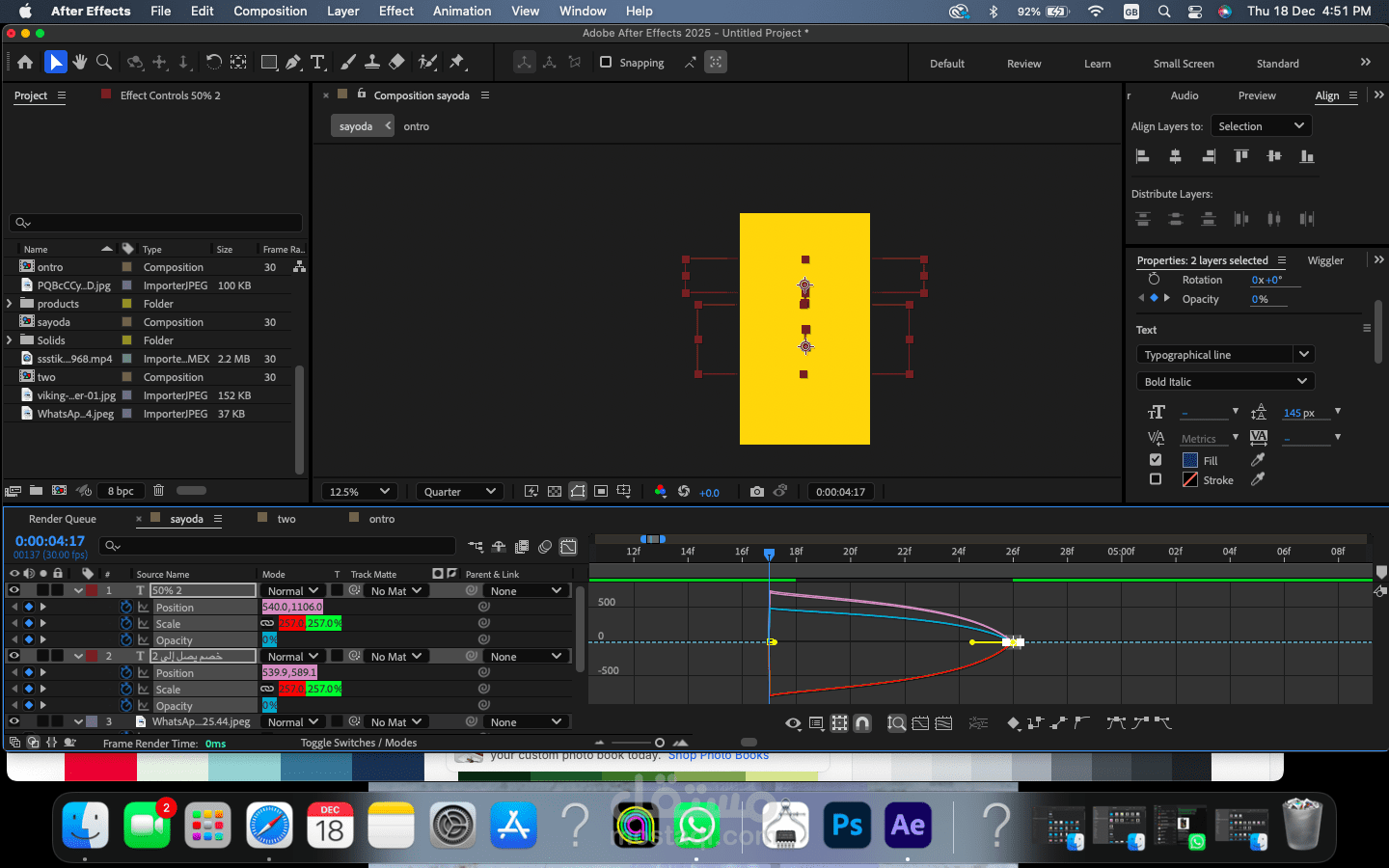The height and width of the screenshot is (868, 1389).
Task: Click Toggle Switches / Modes button
Action: (x=359, y=744)
